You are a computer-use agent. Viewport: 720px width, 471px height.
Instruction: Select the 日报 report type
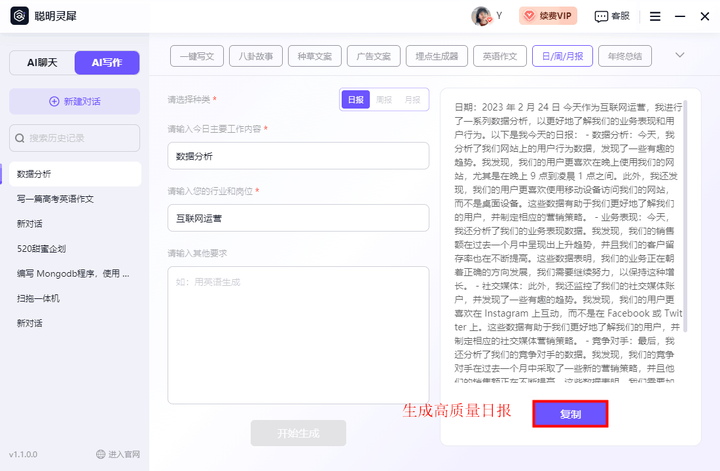[x=355, y=100]
